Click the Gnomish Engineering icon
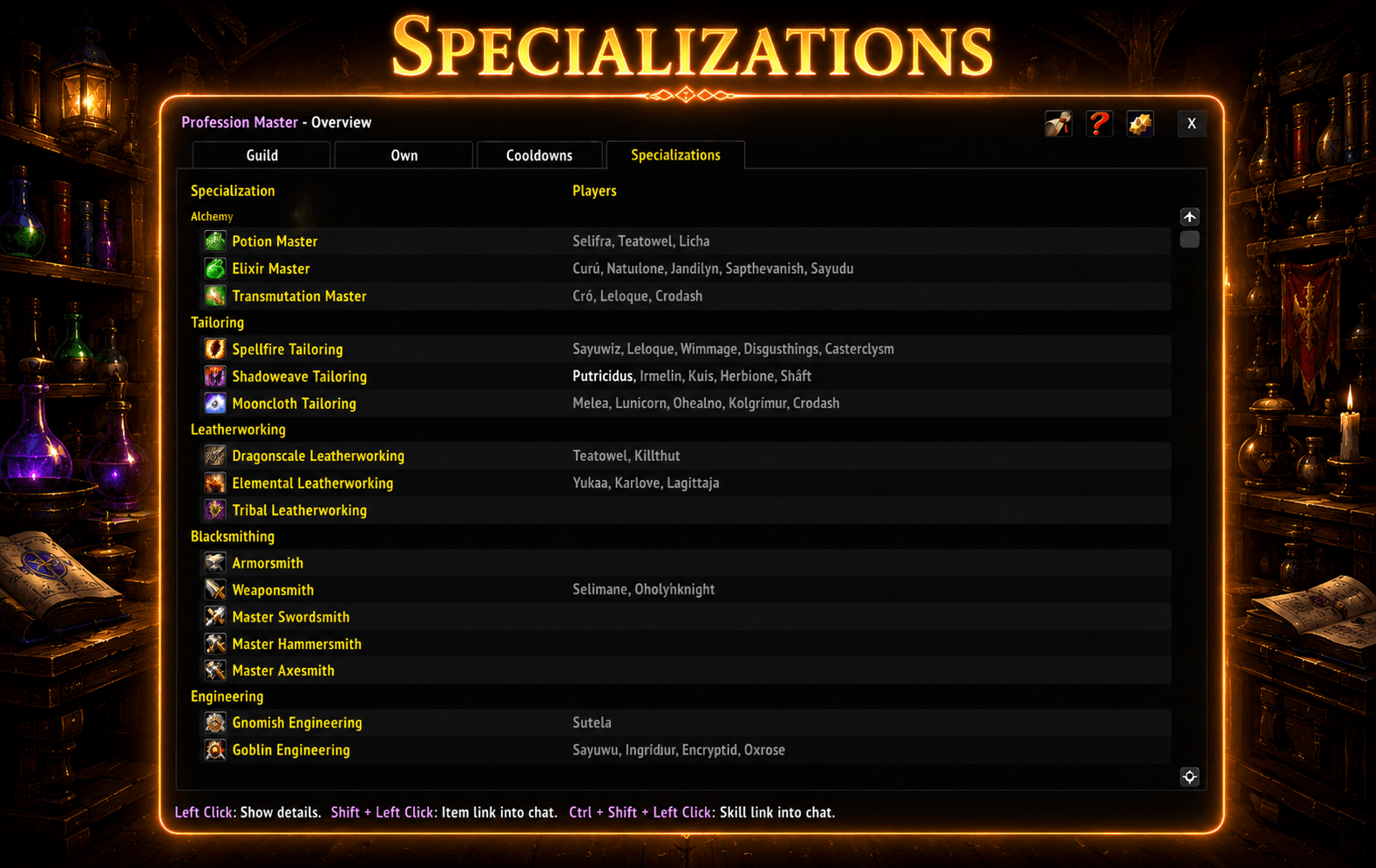The height and width of the screenshot is (868, 1376). click(x=214, y=722)
